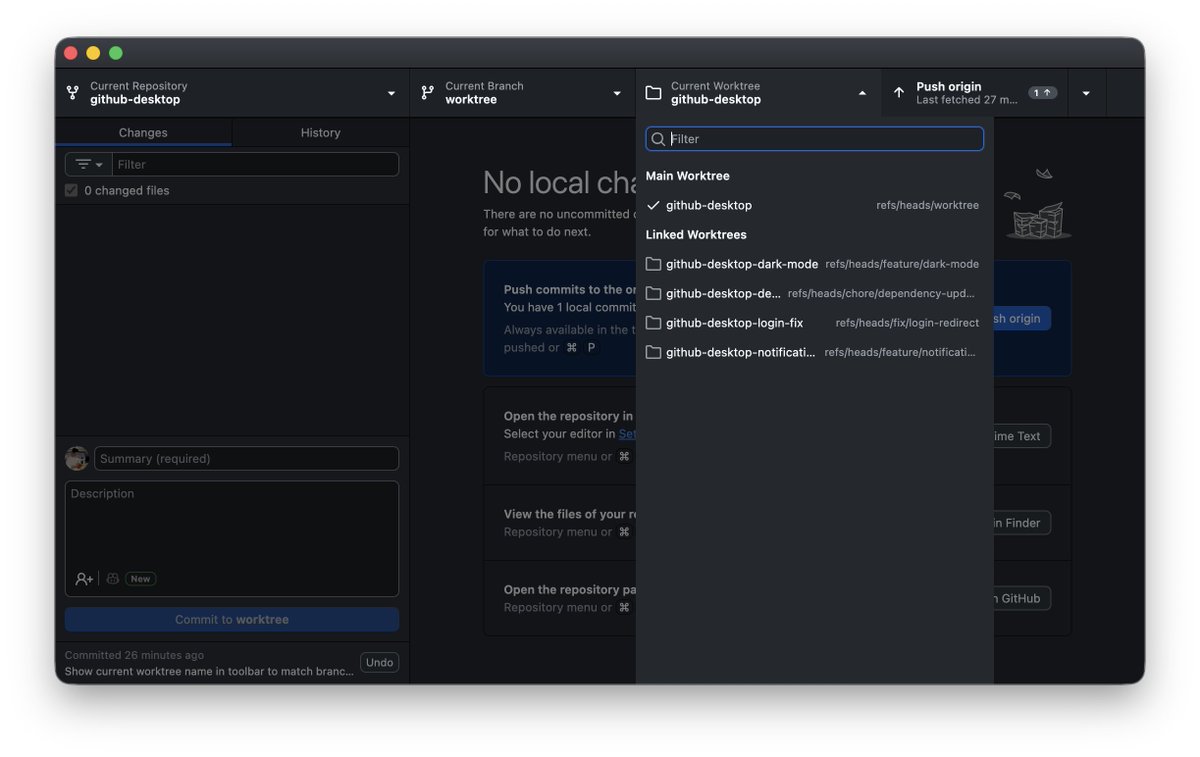This screenshot has height=757, width=1200.
Task: Click the '1 ↑' ahead-count badge
Action: (1042, 93)
